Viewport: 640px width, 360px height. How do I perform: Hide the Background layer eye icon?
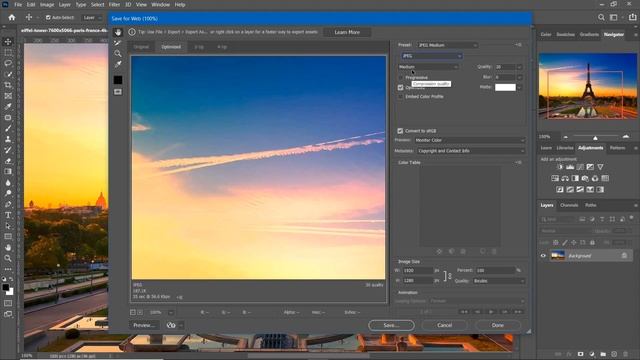click(x=543, y=256)
